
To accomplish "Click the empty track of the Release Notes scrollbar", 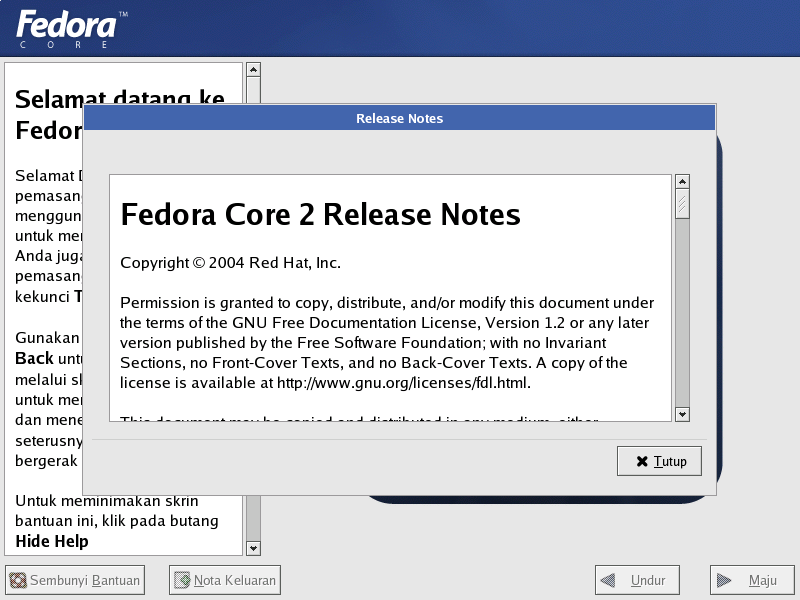I will click(x=682, y=313).
